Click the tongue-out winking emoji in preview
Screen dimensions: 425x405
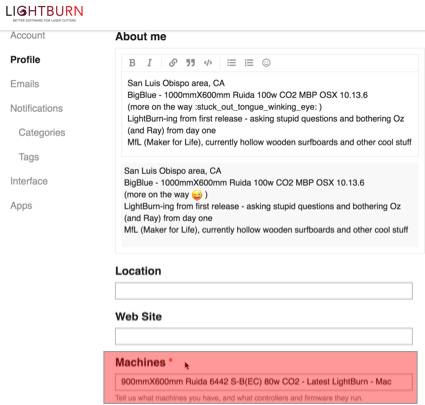(197, 195)
